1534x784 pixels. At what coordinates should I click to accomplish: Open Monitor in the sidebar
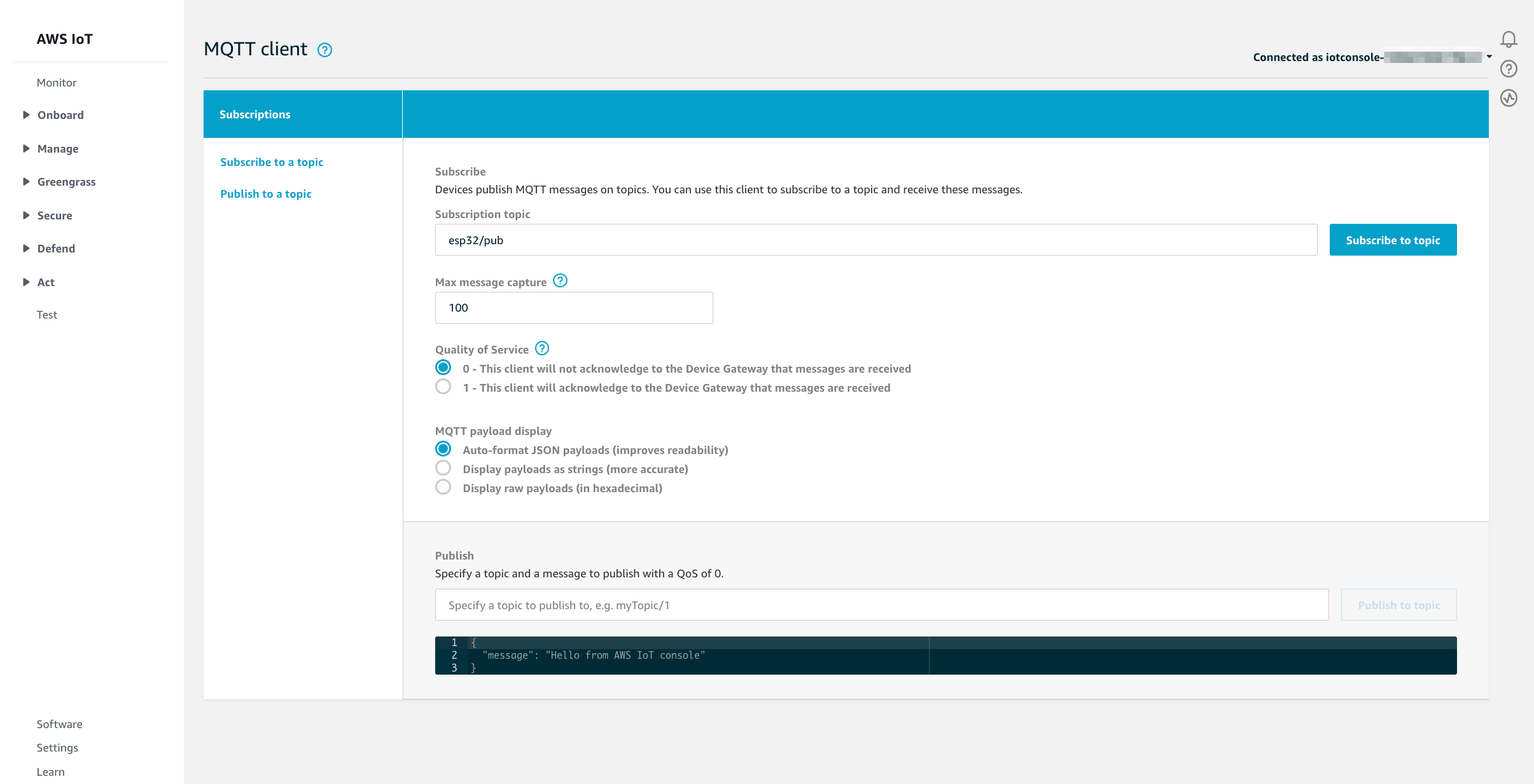click(x=57, y=83)
